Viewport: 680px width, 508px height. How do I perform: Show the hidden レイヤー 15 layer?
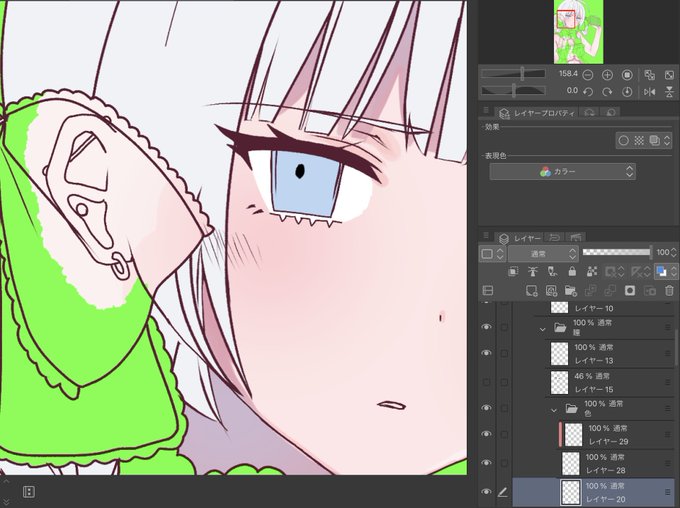click(x=486, y=382)
